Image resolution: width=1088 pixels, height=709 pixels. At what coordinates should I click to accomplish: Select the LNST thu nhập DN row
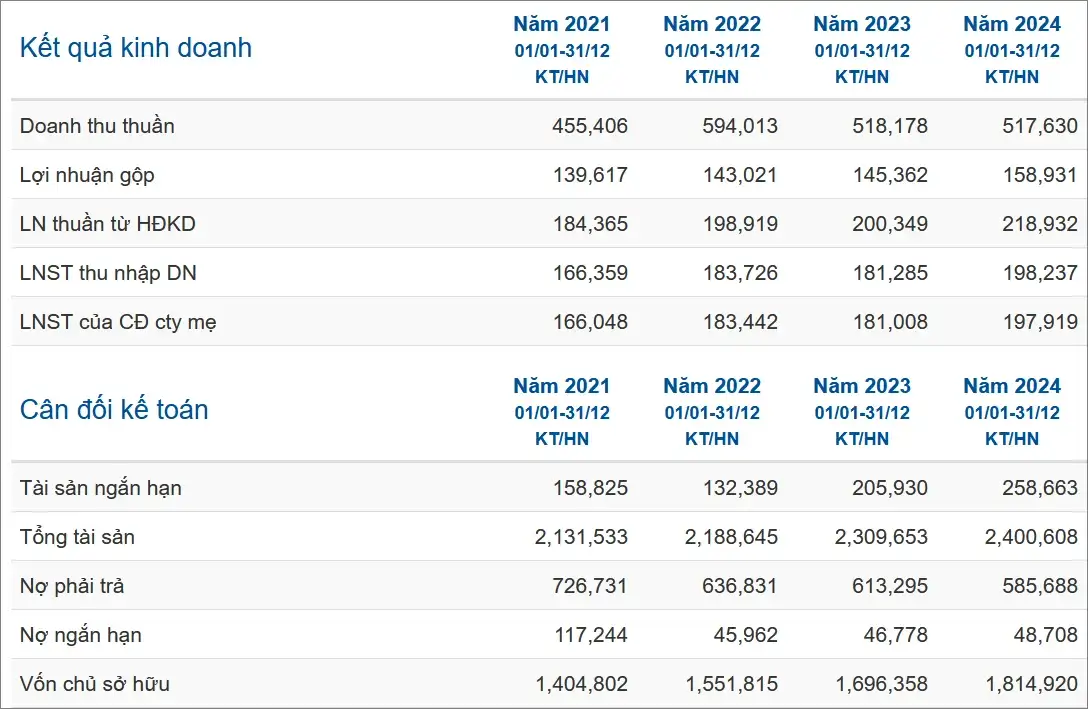point(549,273)
